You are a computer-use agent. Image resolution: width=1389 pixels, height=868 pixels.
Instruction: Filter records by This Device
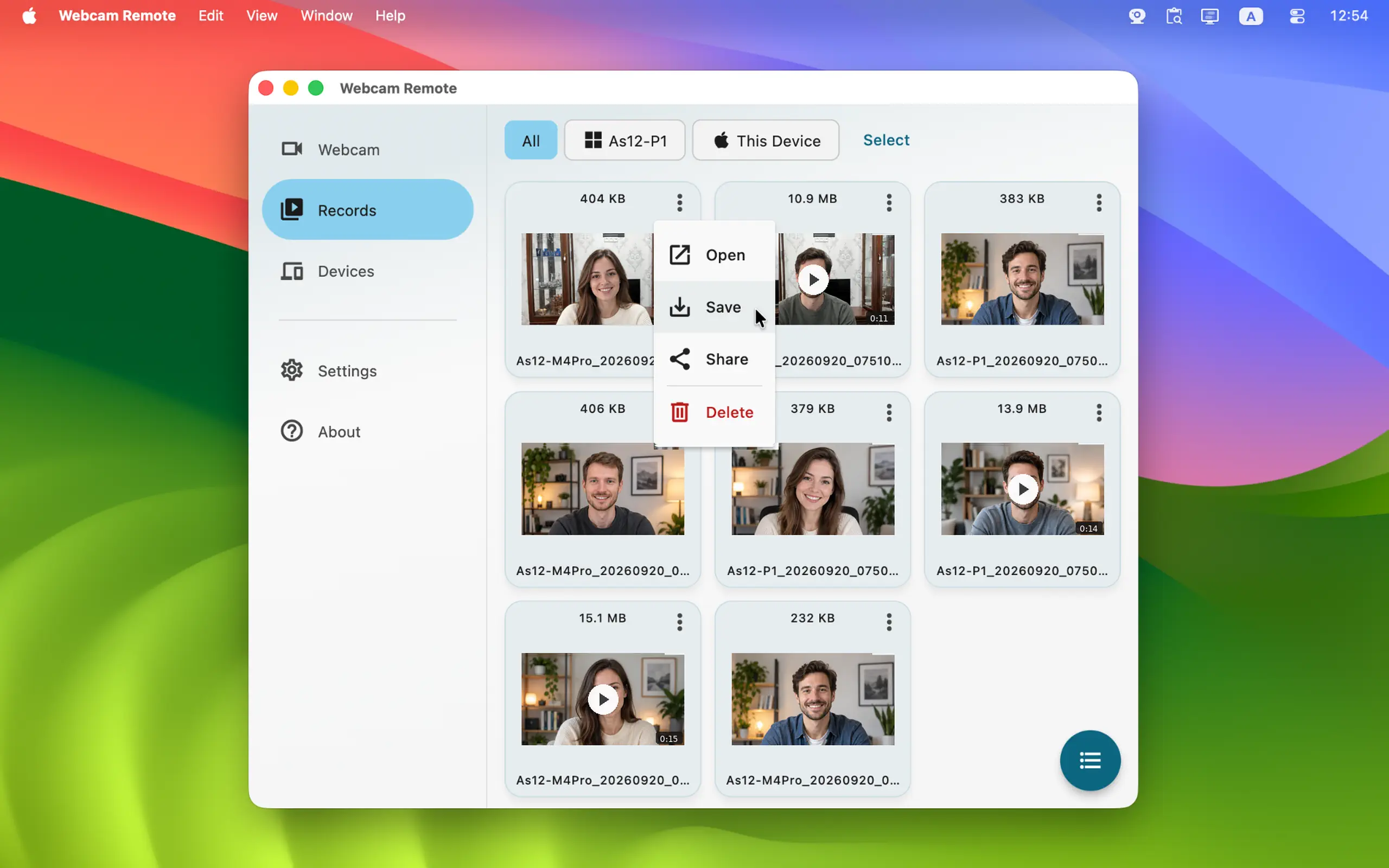tap(766, 140)
